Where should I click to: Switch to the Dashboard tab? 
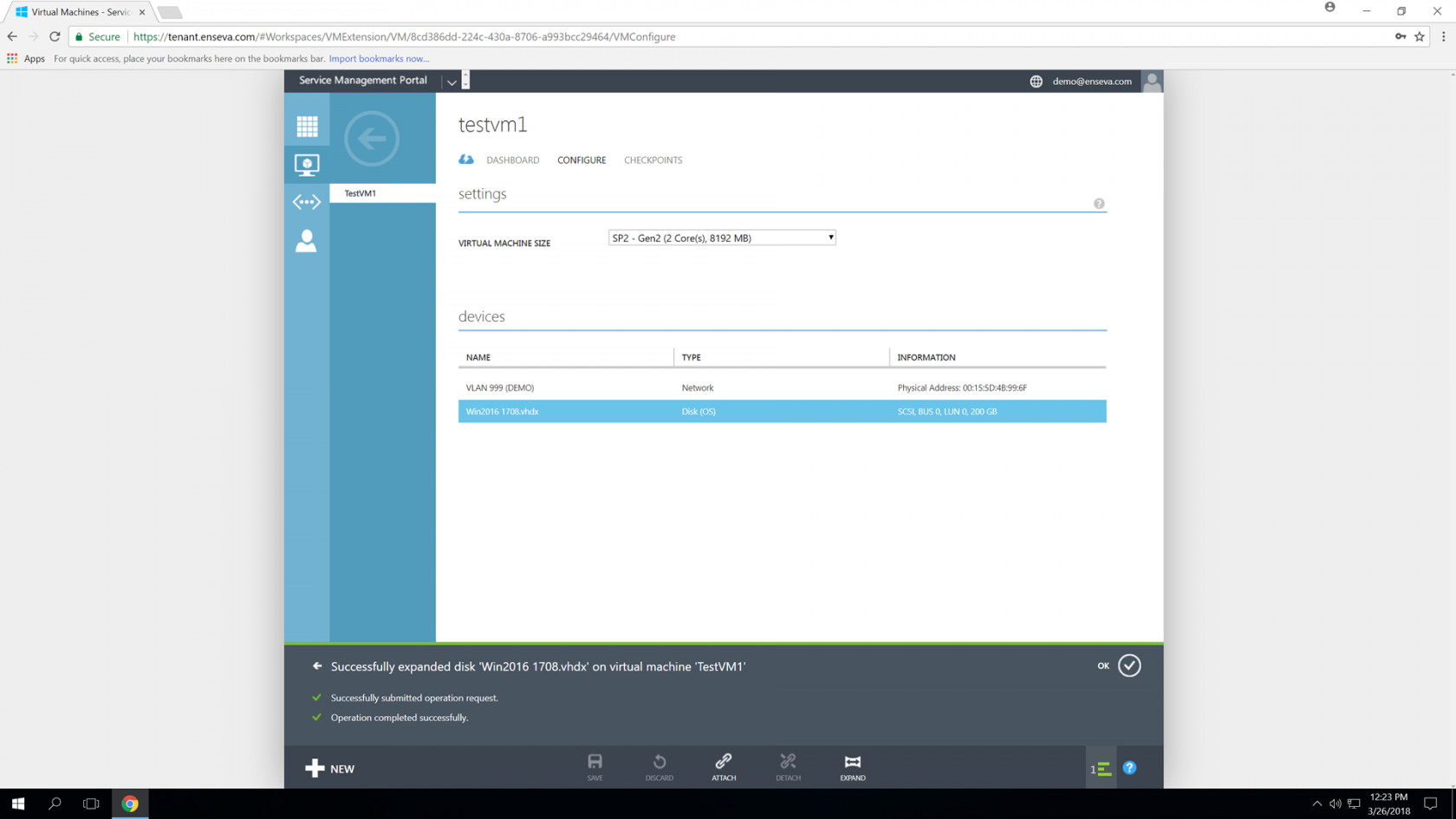pos(513,160)
